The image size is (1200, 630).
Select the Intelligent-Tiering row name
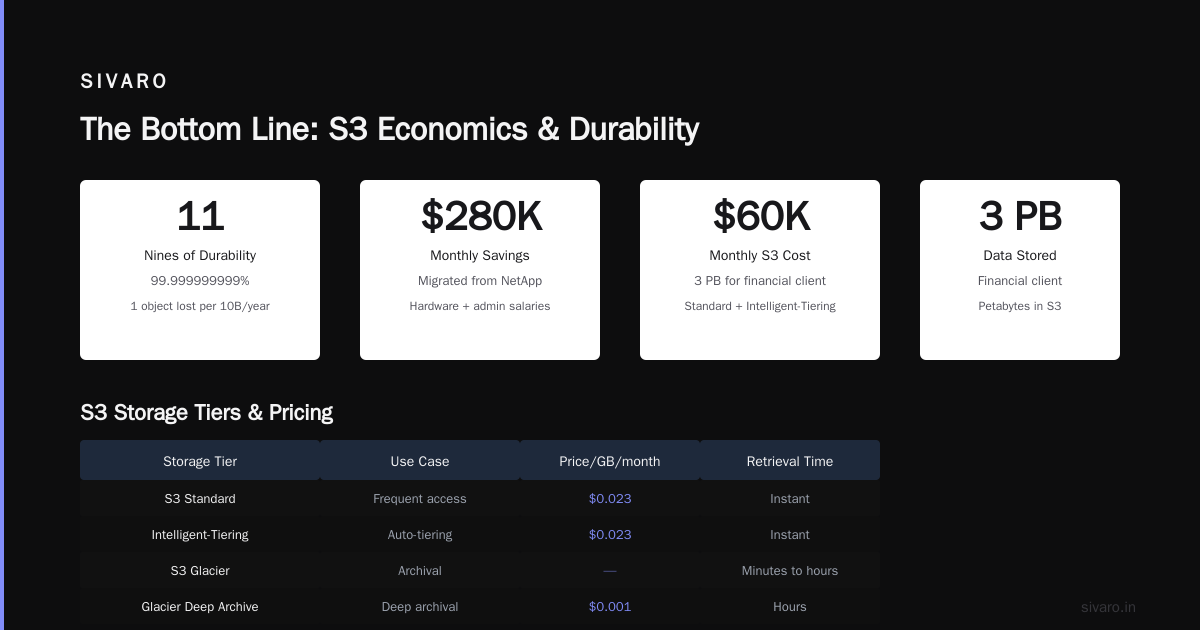click(x=200, y=535)
